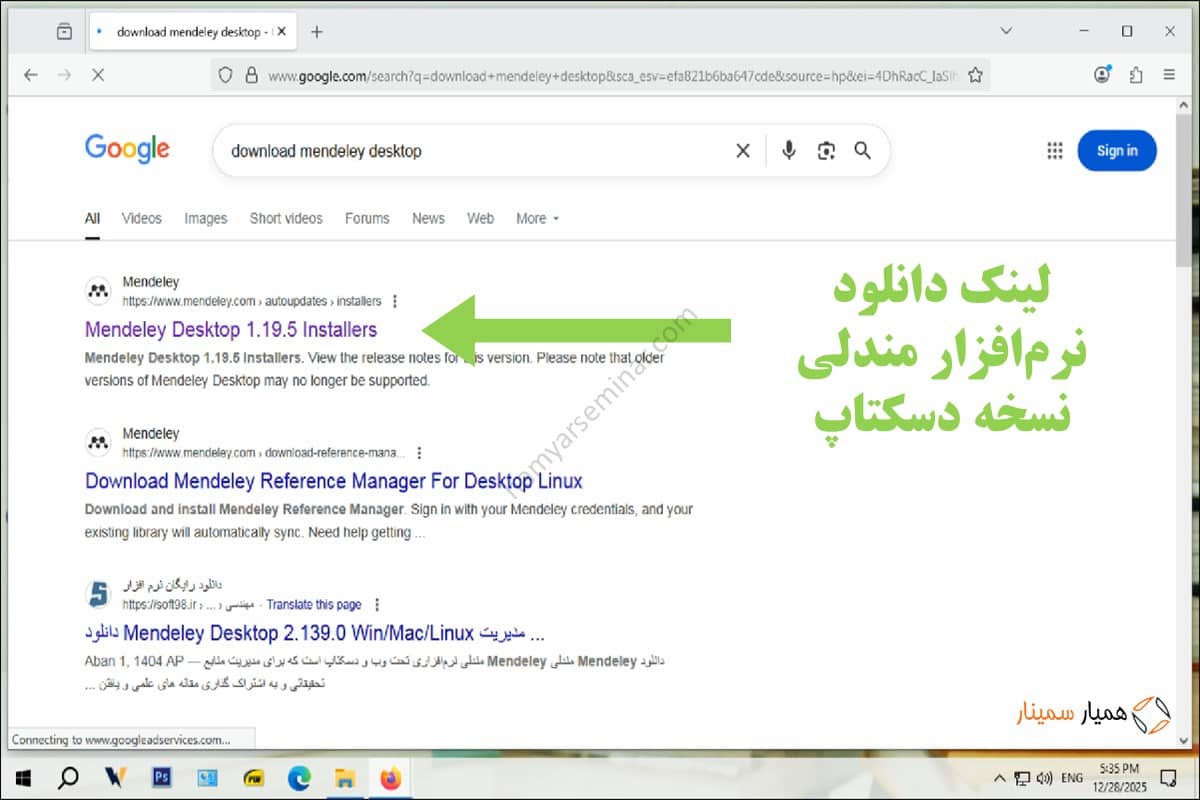Click the magnifier search button
Image resolution: width=1200 pixels, height=800 pixels.
coord(862,151)
